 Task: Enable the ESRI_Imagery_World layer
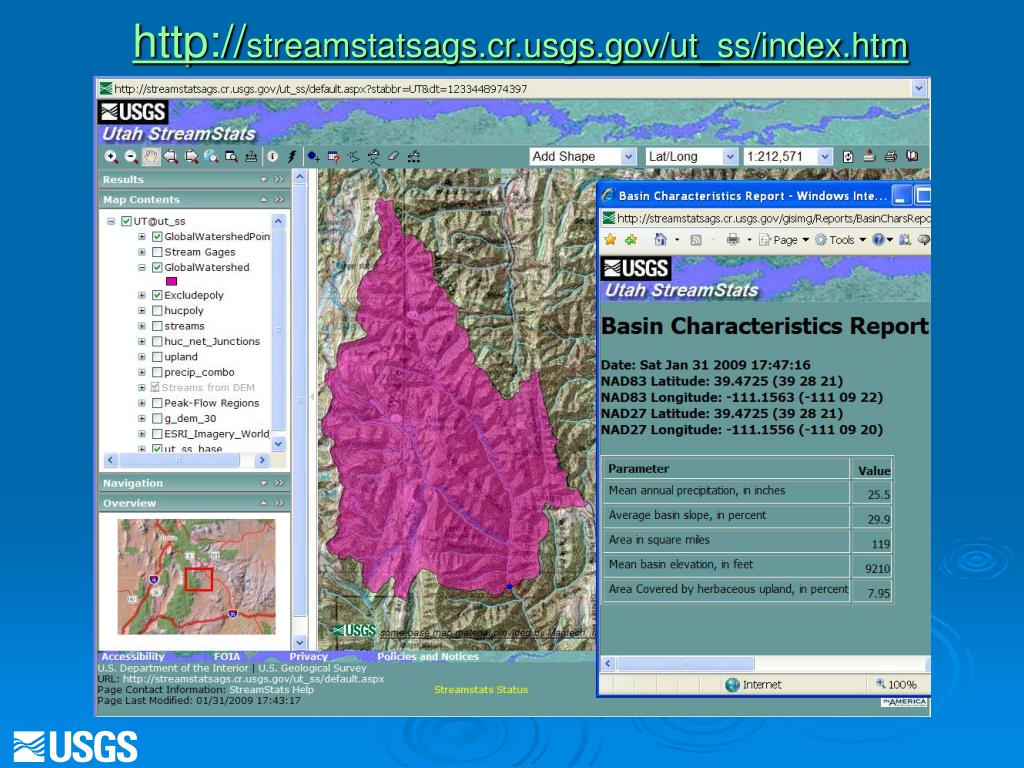coord(157,434)
